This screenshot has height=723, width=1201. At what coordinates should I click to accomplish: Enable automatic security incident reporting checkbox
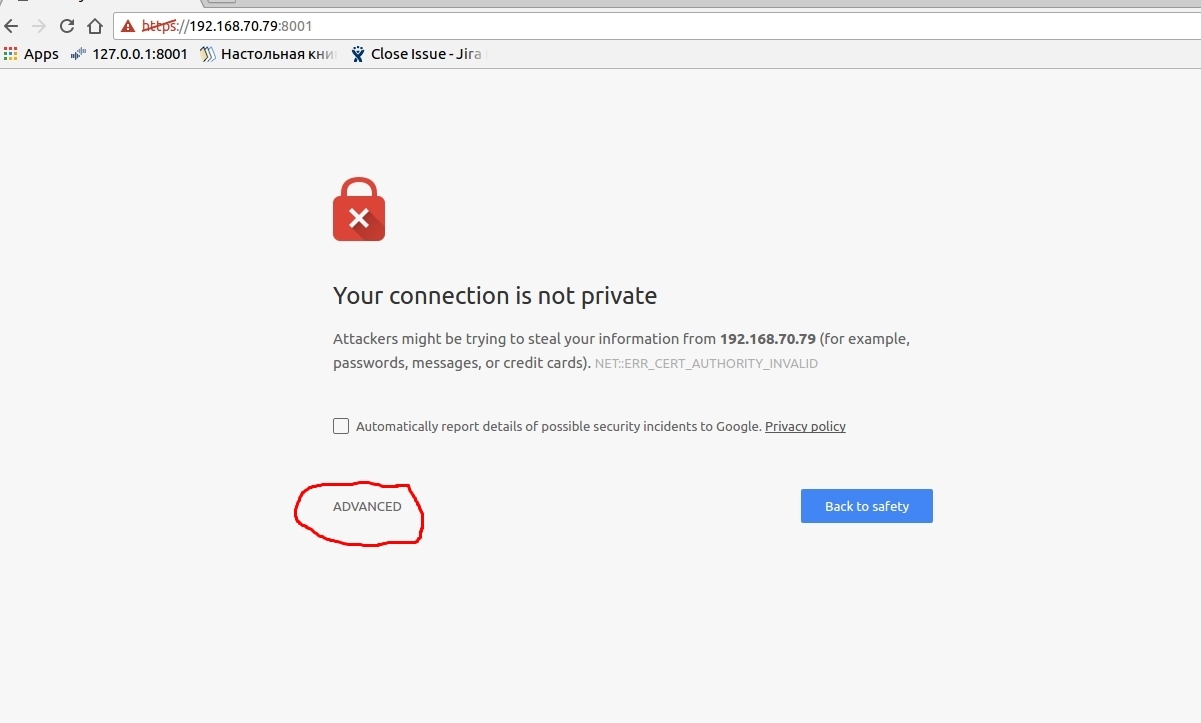click(341, 426)
